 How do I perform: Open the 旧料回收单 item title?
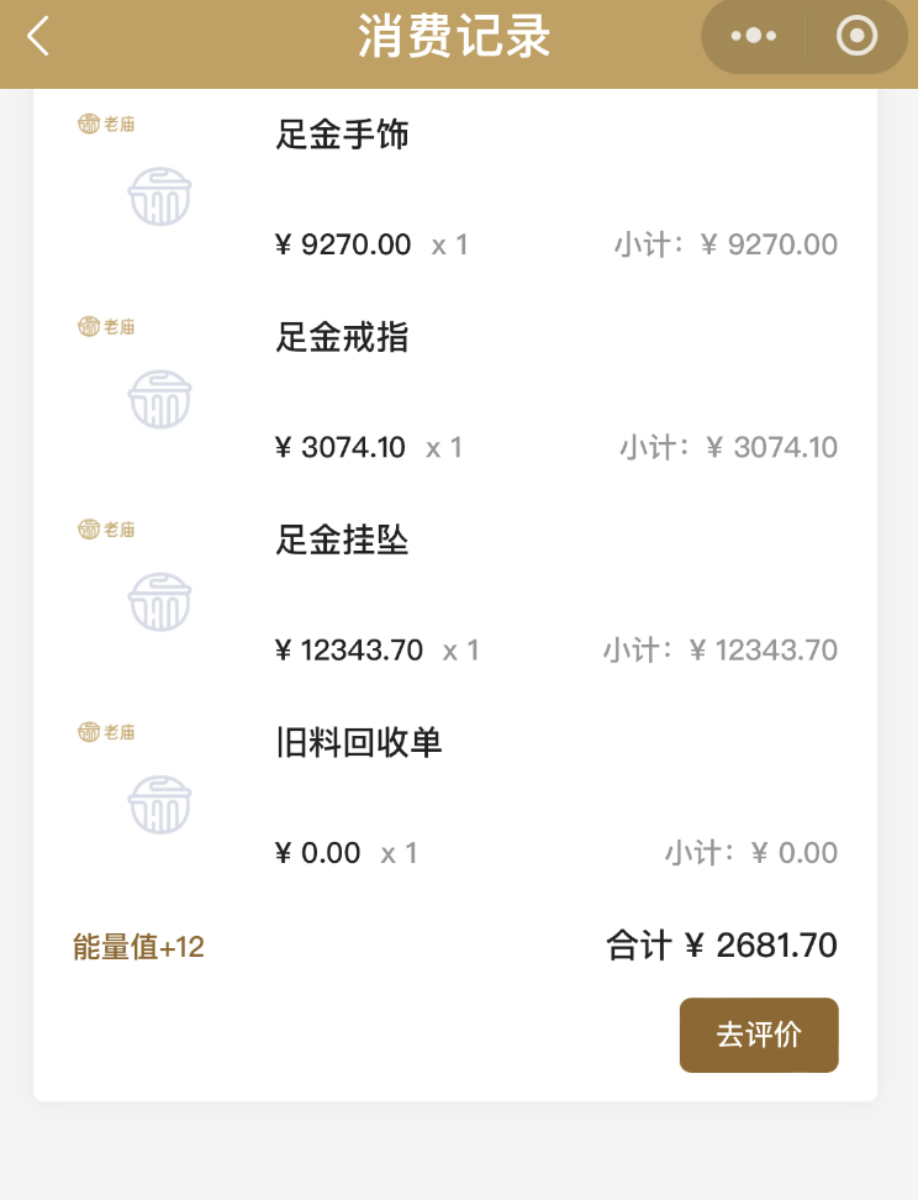[358, 743]
